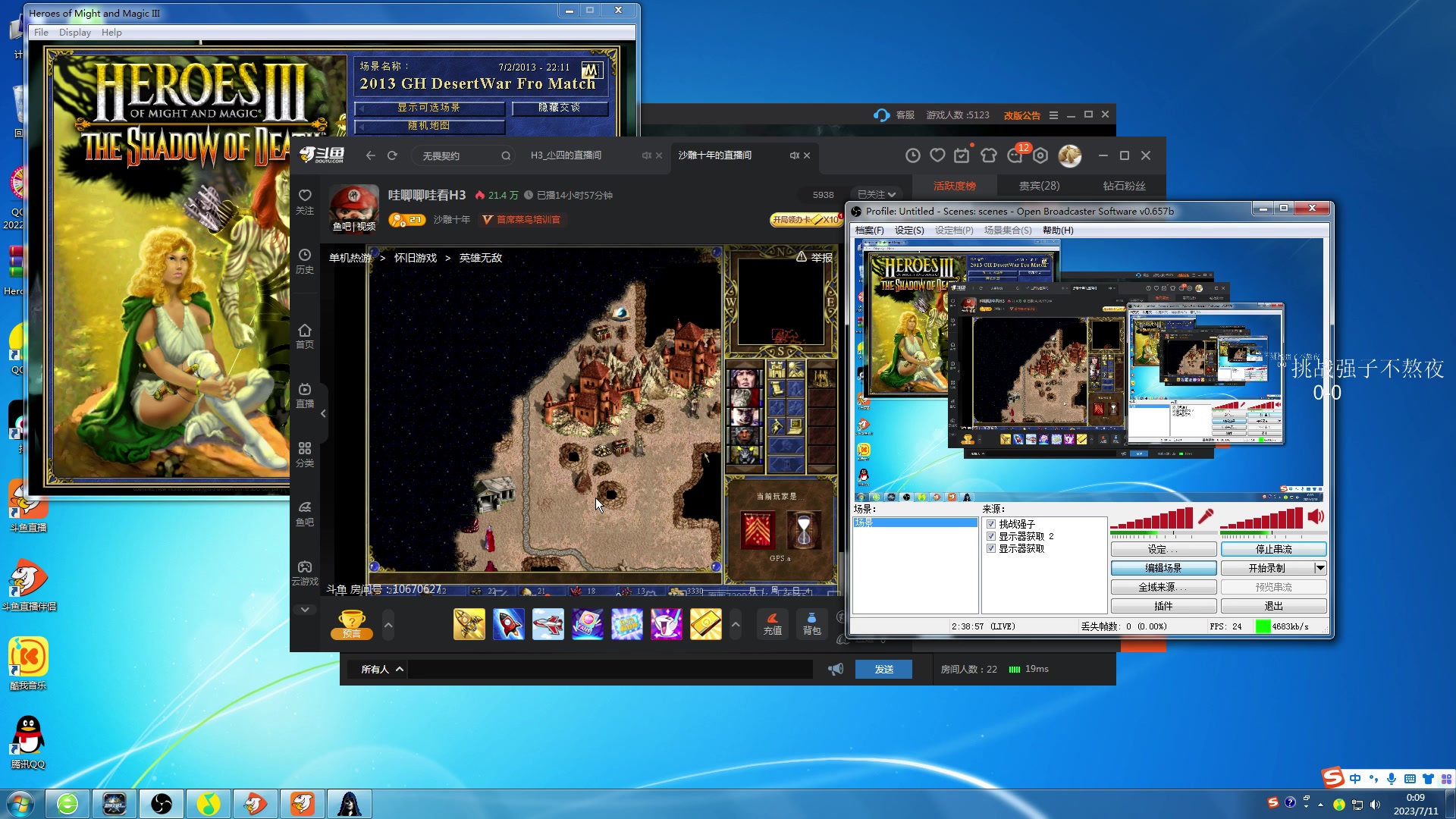Screen dimensions: 1456x819
Task: Open the 设定(S) menu in OBS
Action: pos(909,231)
